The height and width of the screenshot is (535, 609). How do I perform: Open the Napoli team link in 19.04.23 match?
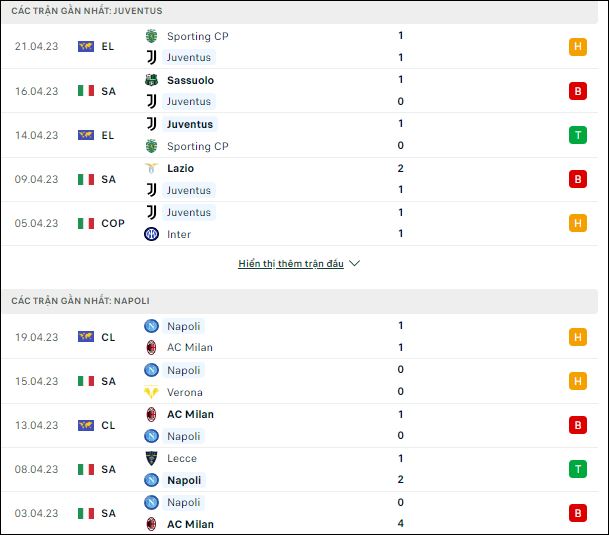[x=184, y=326]
